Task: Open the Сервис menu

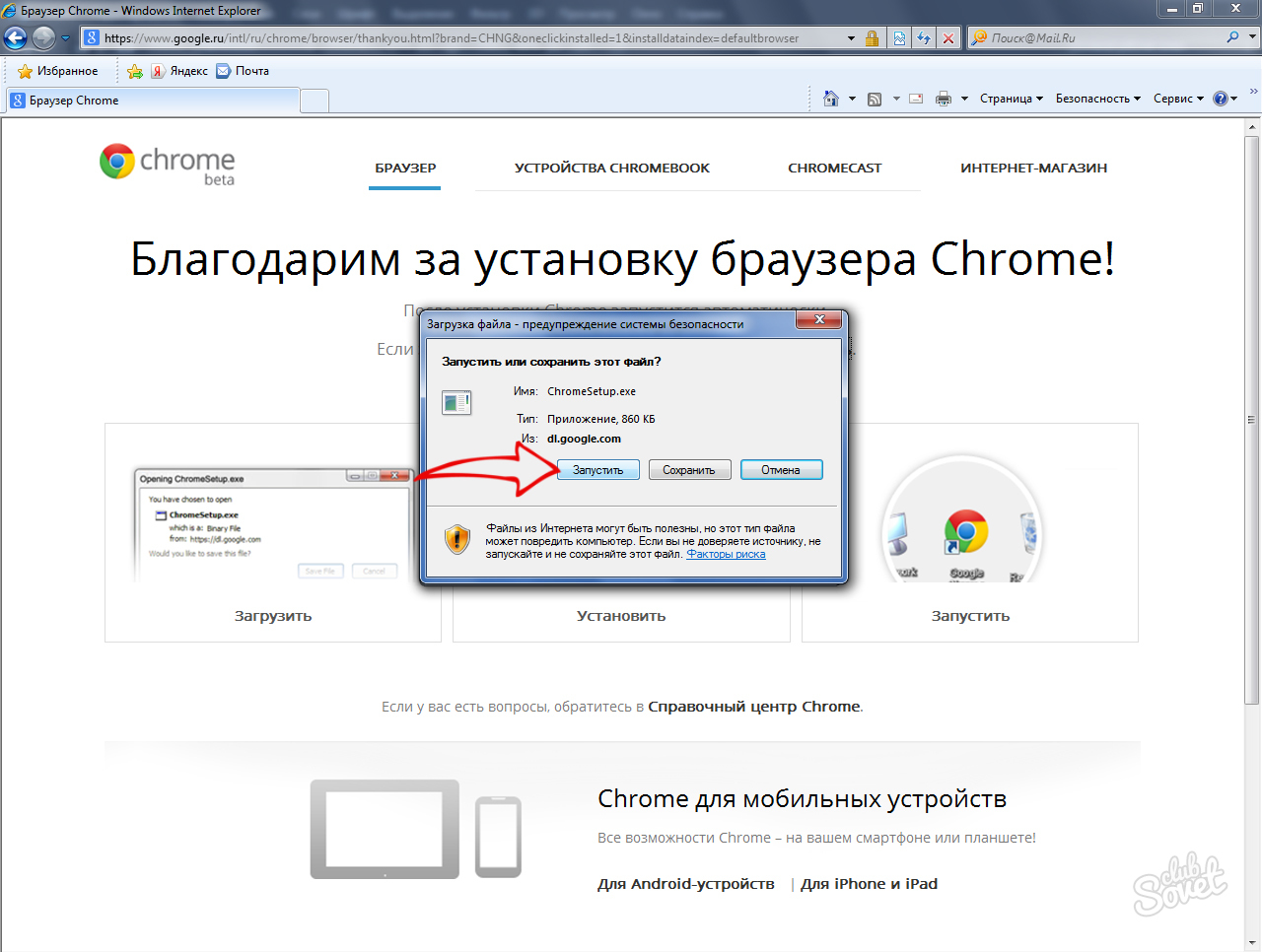Action: pyautogui.click(x=1178, y=99)
